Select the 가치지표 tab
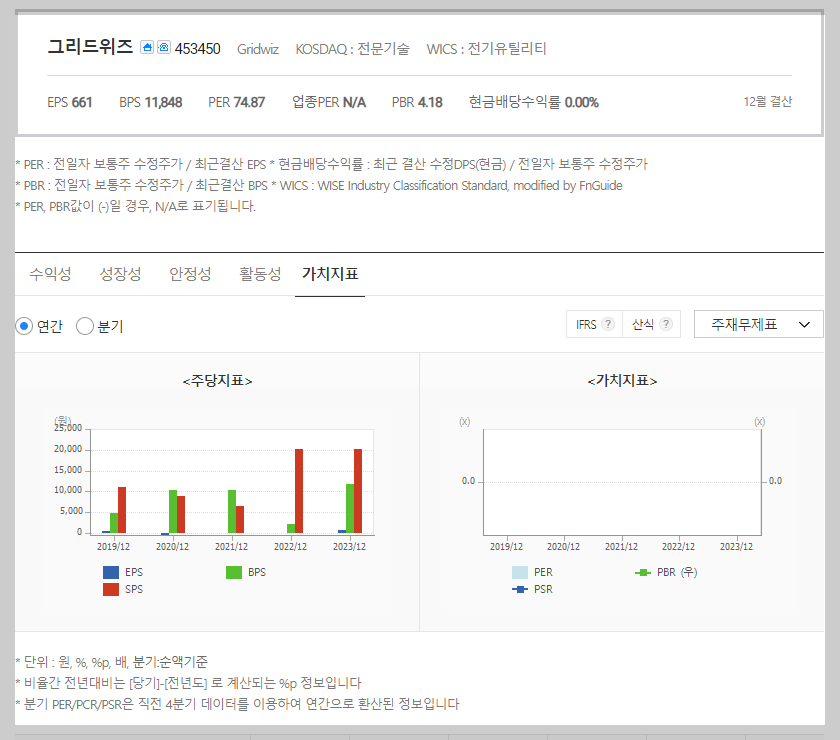The width and height of the screenshot is (840, 740). (x=330, y=274)
